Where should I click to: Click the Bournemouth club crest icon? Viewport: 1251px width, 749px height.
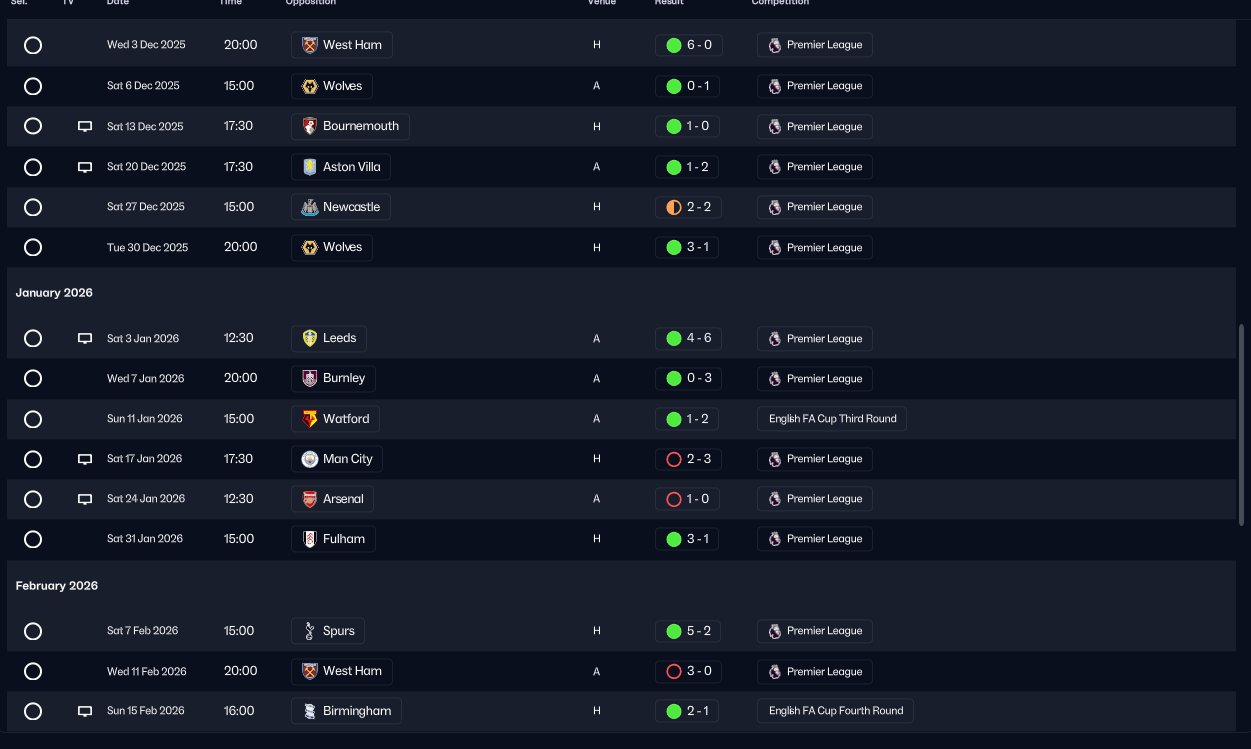point(309,127)
